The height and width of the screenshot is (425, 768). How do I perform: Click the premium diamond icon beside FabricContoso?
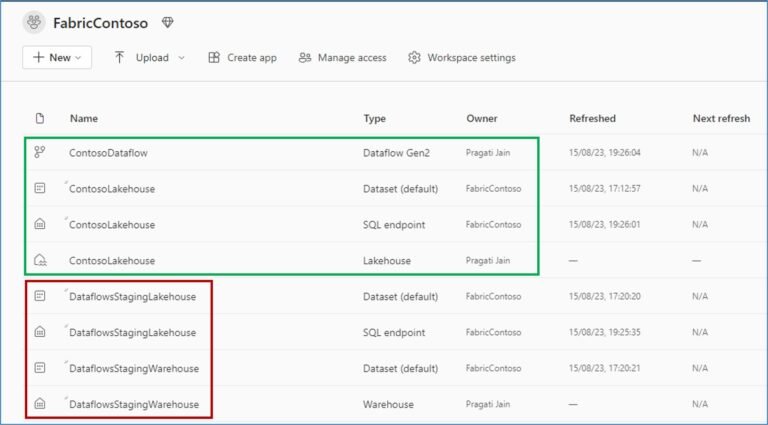[168, 23]
